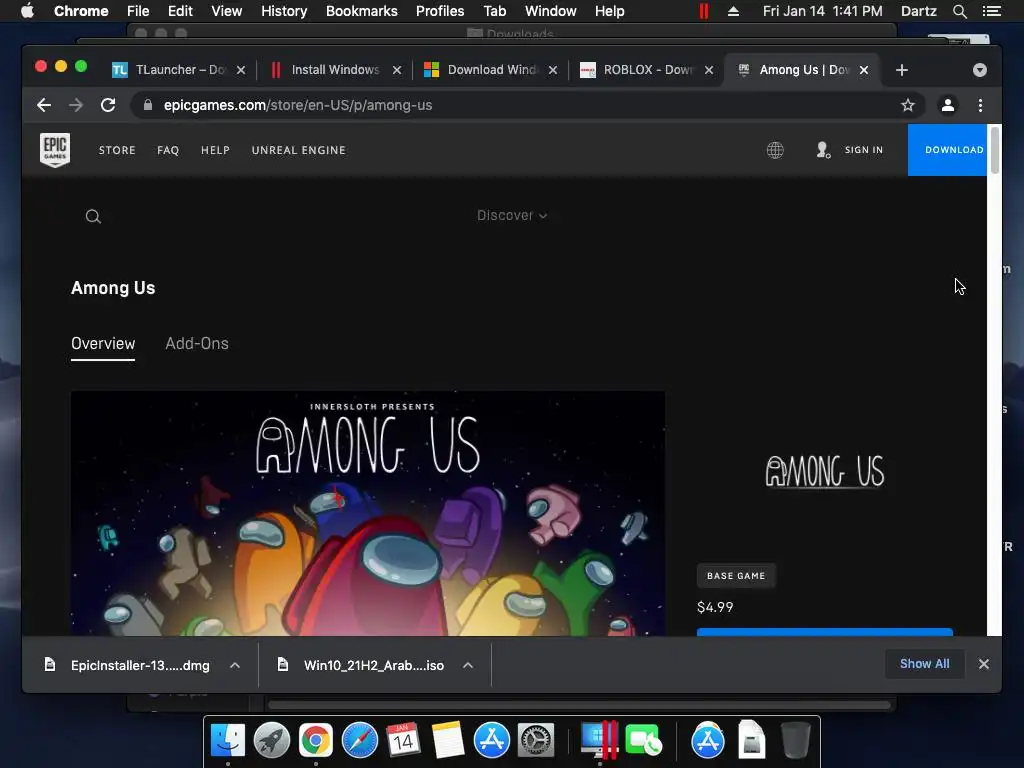Open Control Center icon in menu bar
This screenshot has width=1024, height=768.
pyautogui.click(x=991, y=11)
